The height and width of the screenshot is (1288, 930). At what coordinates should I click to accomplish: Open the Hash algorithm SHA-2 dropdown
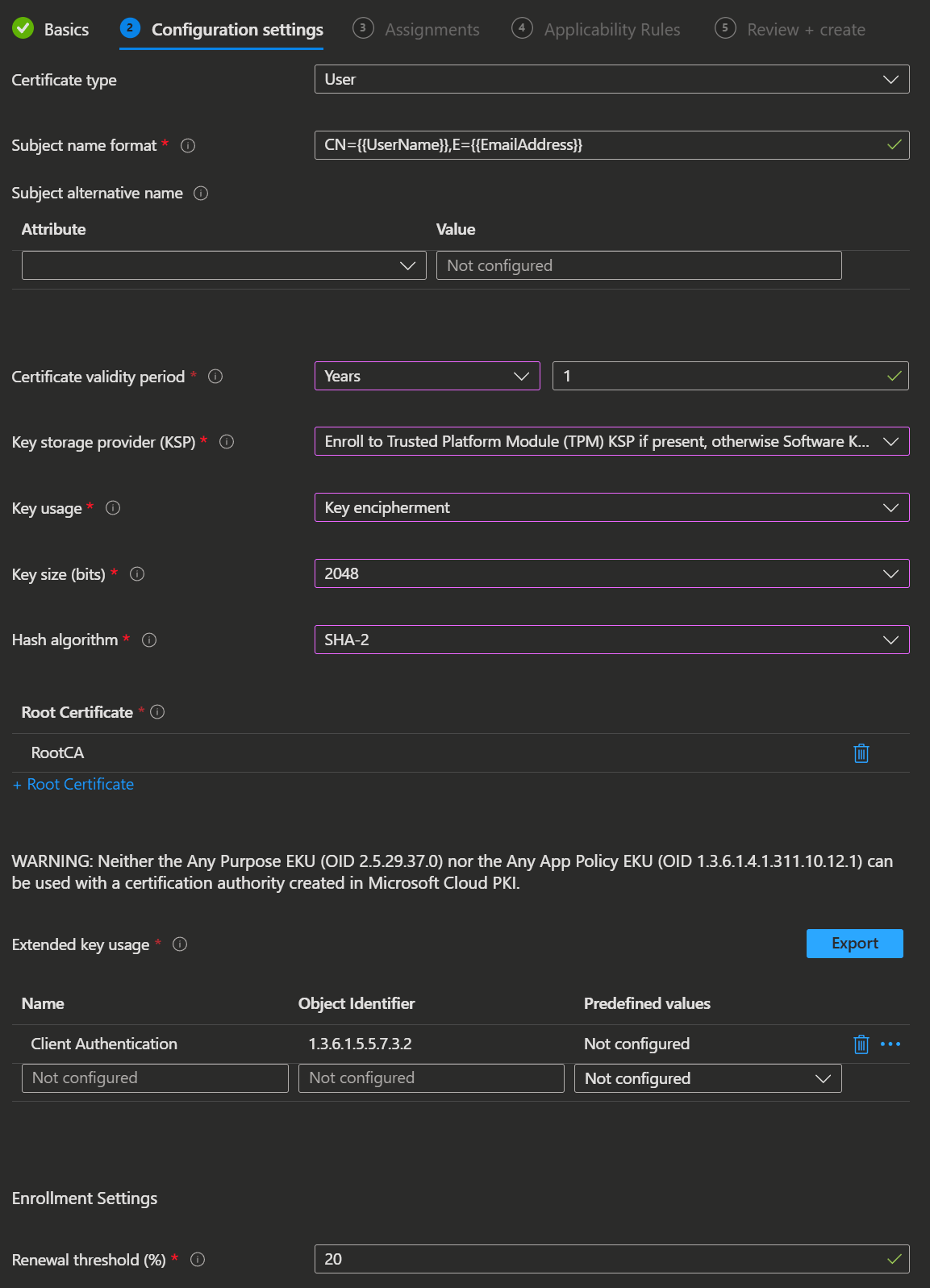612,640
